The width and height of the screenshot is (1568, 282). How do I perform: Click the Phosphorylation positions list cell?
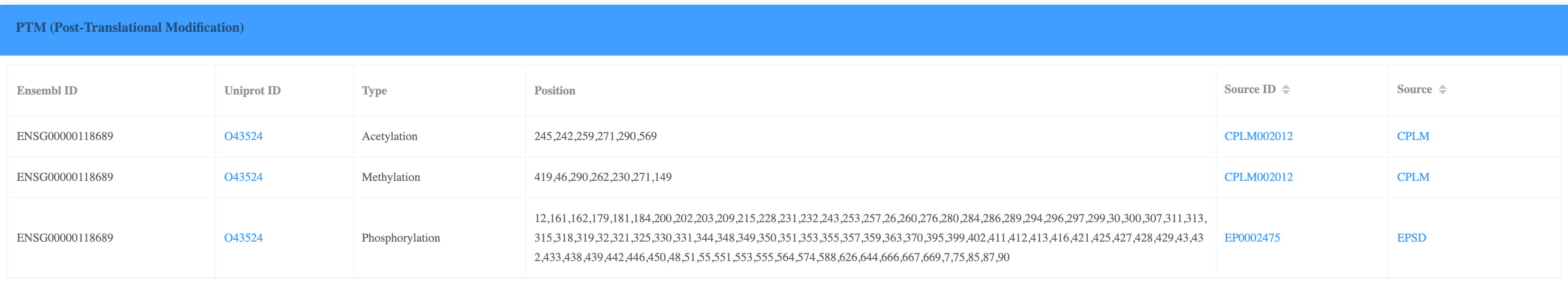[x=869, y=237]
